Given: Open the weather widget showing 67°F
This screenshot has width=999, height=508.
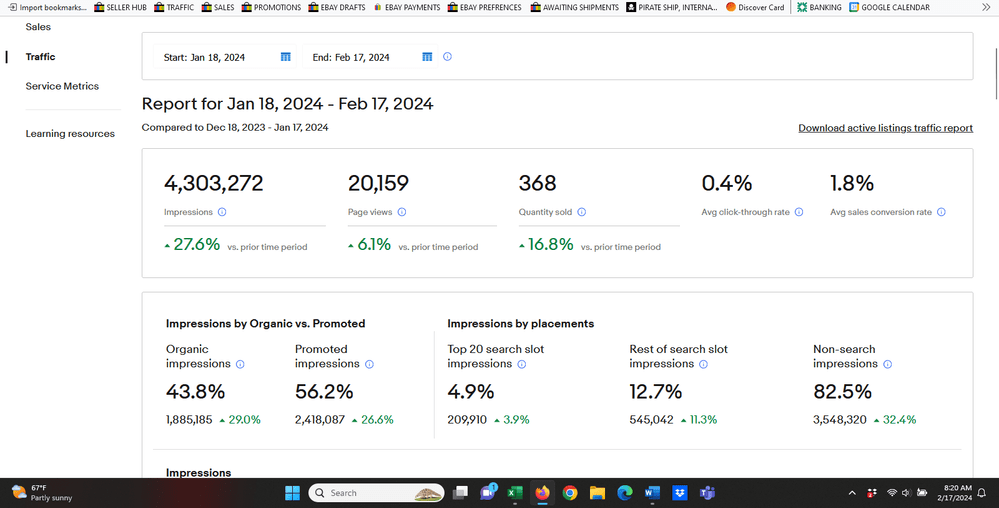Looking at the screenshot, I should (42, 493).
